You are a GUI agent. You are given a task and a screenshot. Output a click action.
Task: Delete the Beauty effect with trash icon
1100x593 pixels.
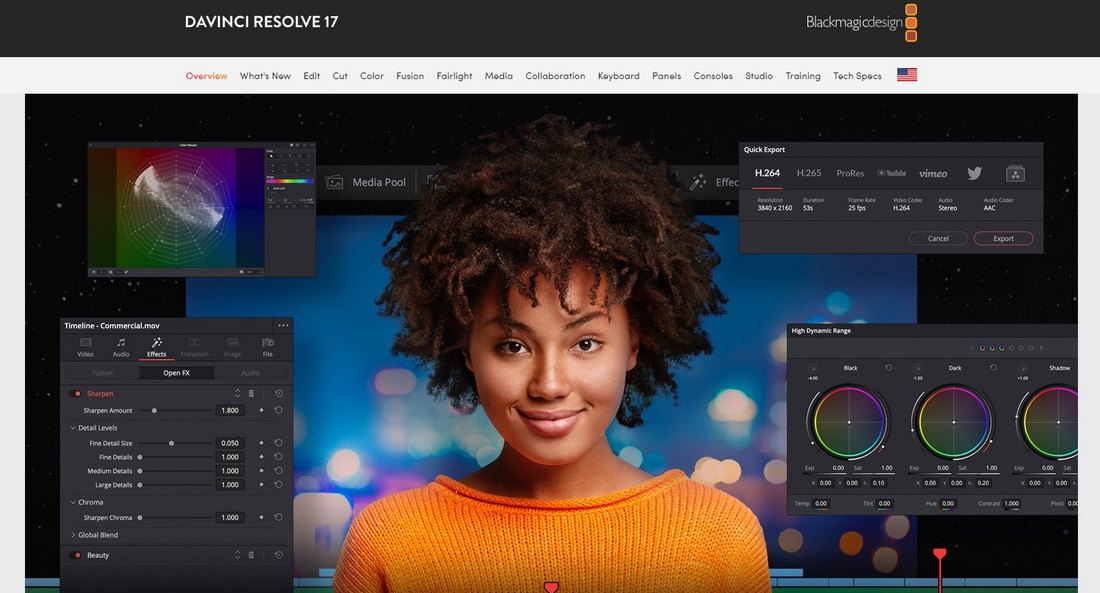(x=251, y=555)
